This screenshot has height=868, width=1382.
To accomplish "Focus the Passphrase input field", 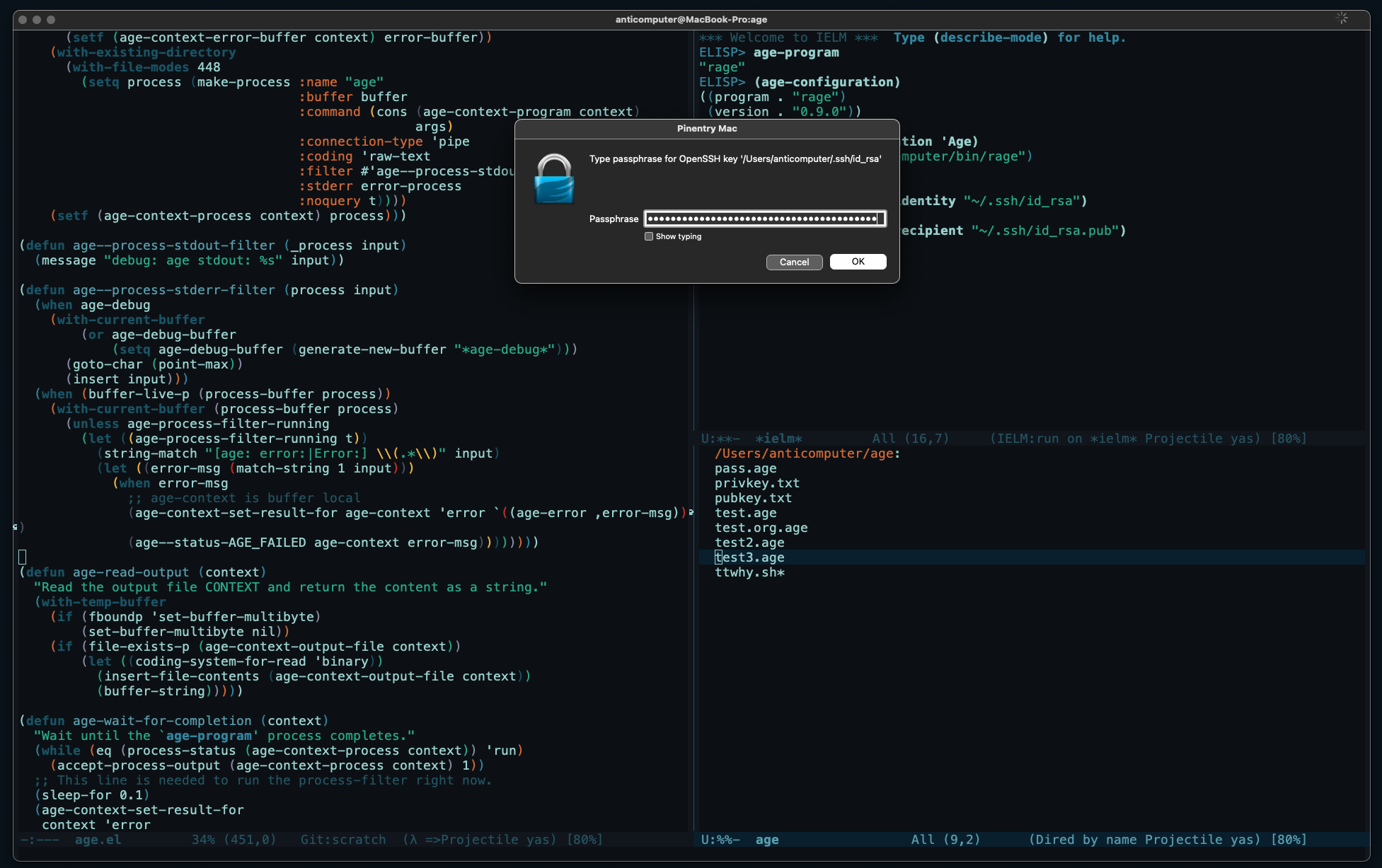I will coord(764,219).
